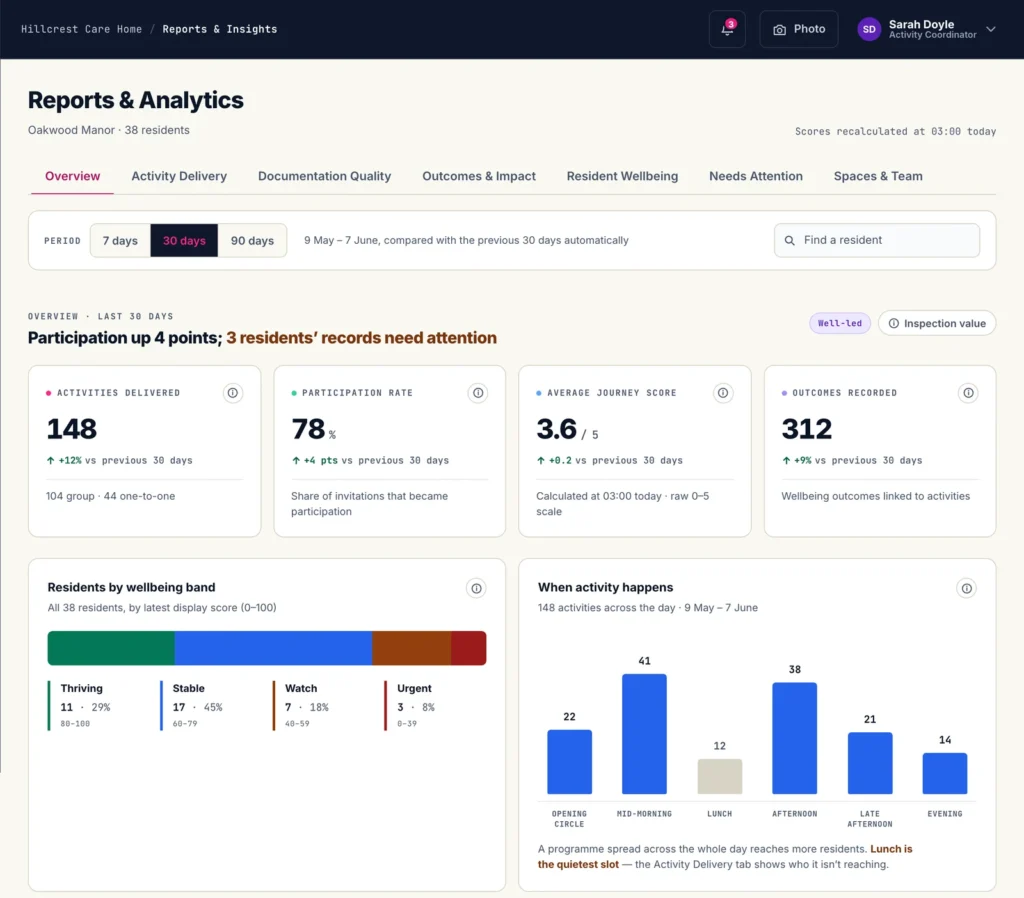Select the 30 days period option
Image resolution: width=1024 pixels, height=898 pixels.
pos(184,240)
